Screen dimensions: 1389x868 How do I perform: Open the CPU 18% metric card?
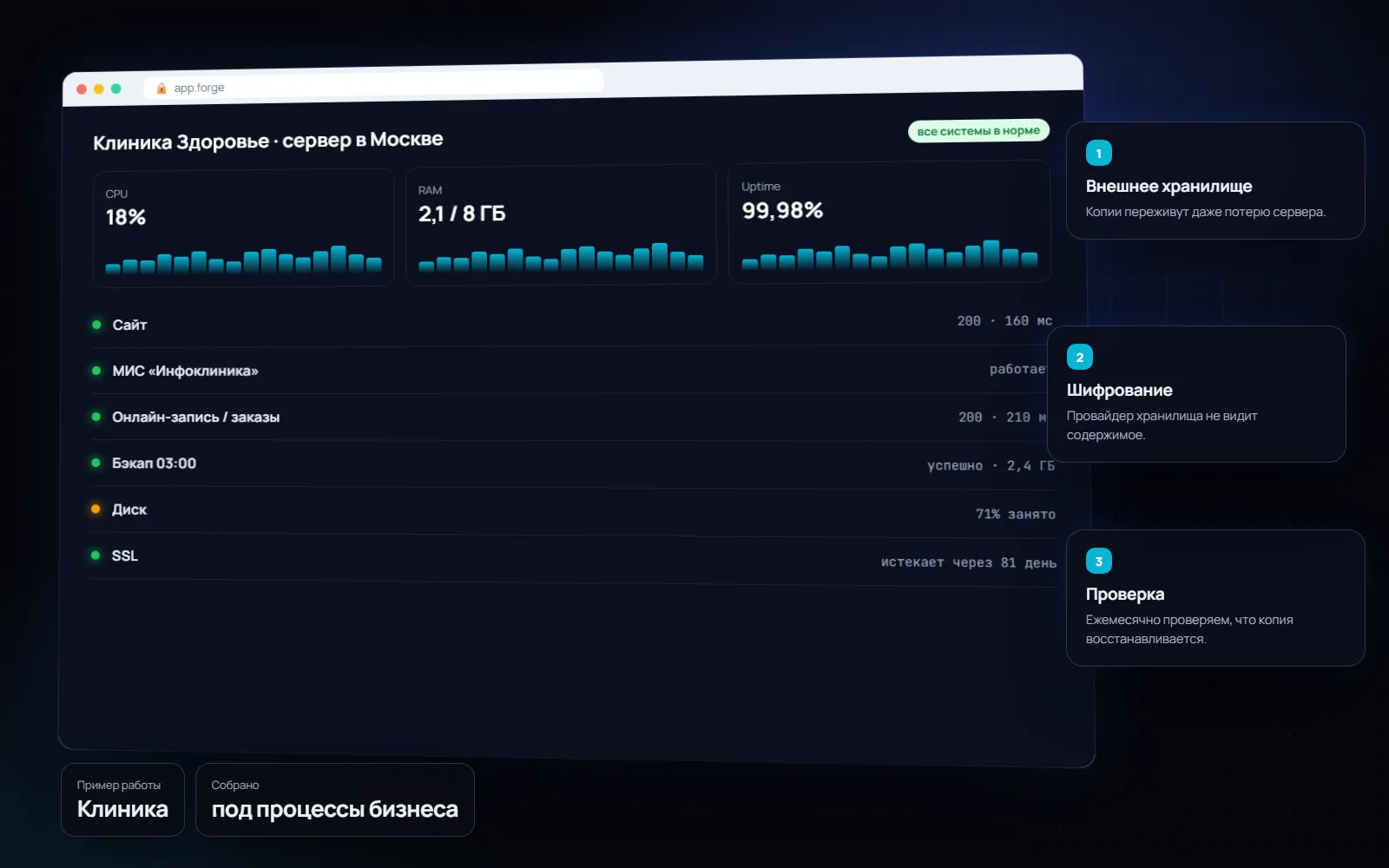pyautogui.click(x=243, y=227)
